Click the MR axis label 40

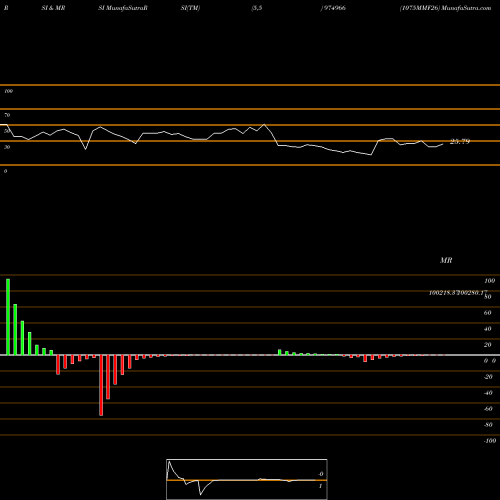tap(487, 329)
